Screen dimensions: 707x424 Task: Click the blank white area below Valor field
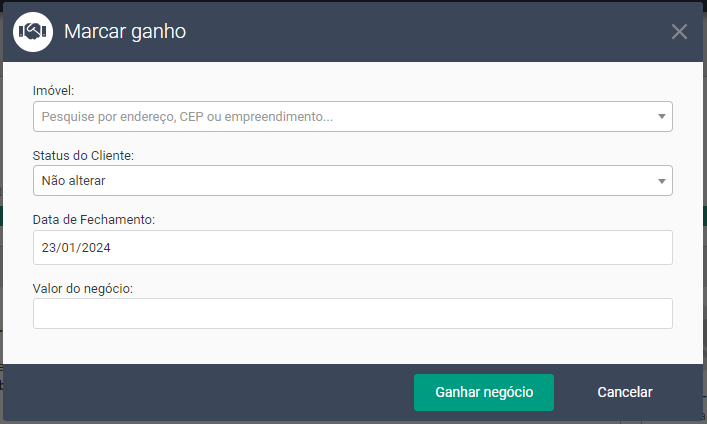point(352,346)
